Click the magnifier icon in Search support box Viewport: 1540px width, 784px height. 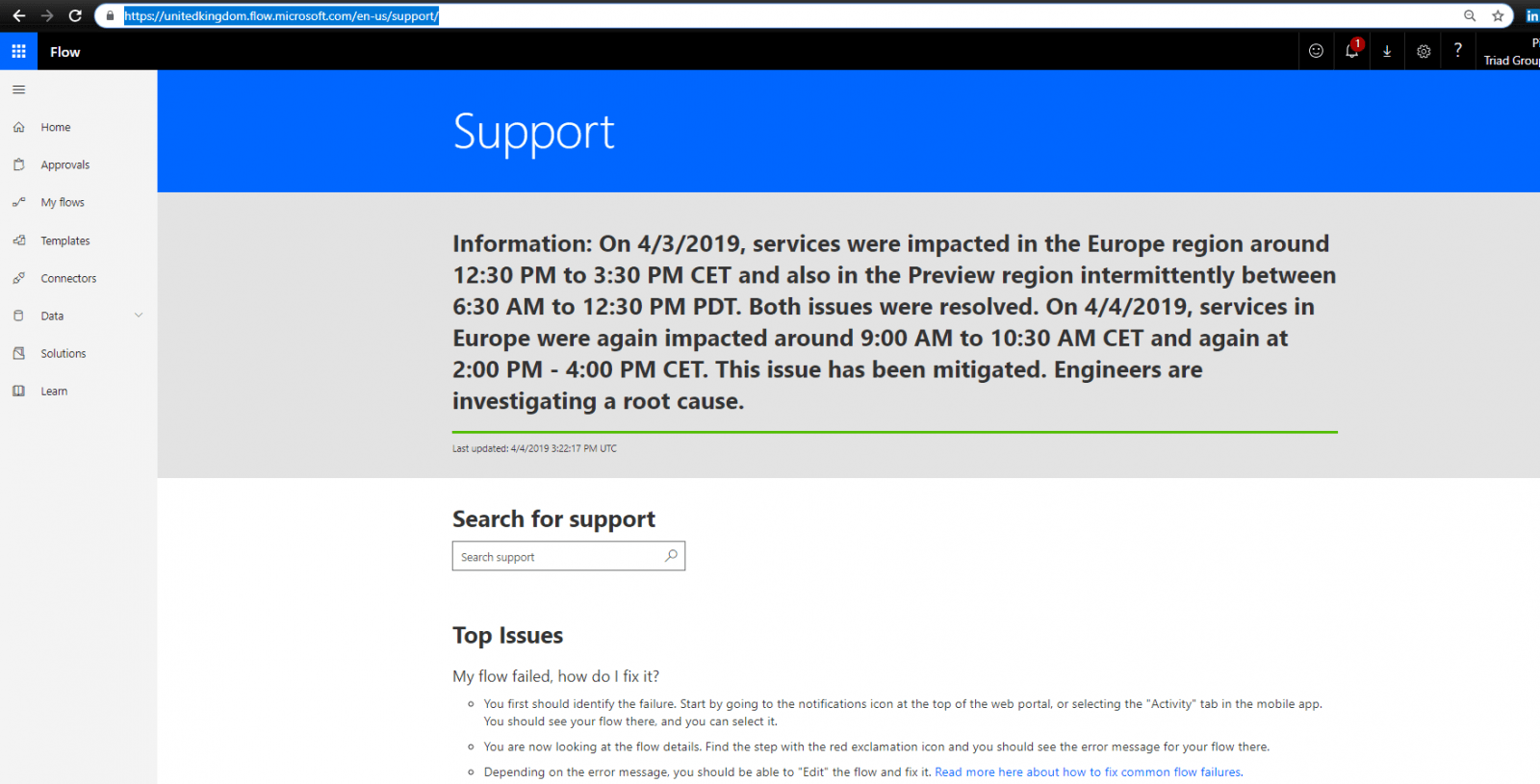(x=671, y=556)
